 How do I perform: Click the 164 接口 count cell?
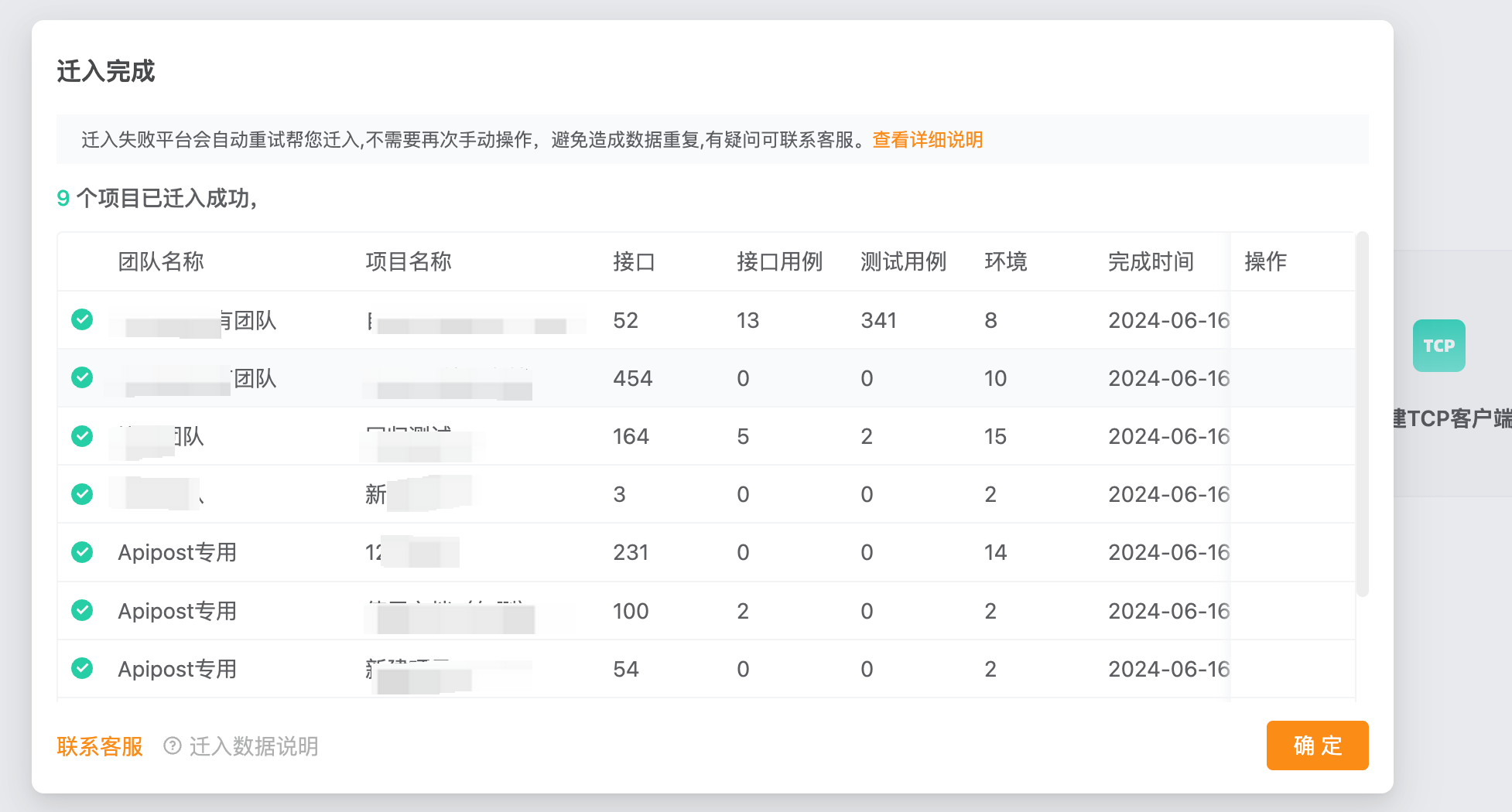pyautogui.click(x=631, y=436)
